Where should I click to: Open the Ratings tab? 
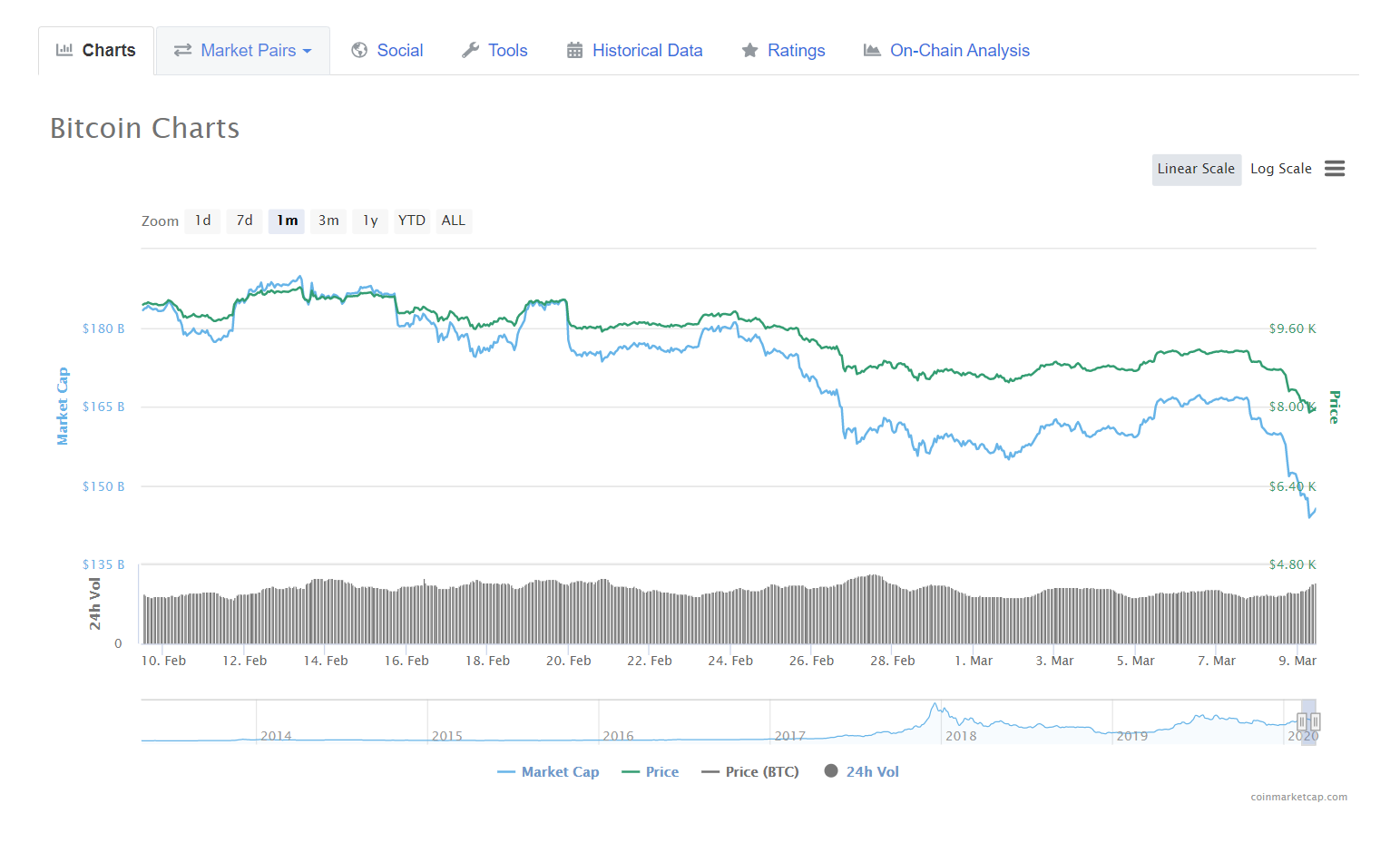coord(784,51)
